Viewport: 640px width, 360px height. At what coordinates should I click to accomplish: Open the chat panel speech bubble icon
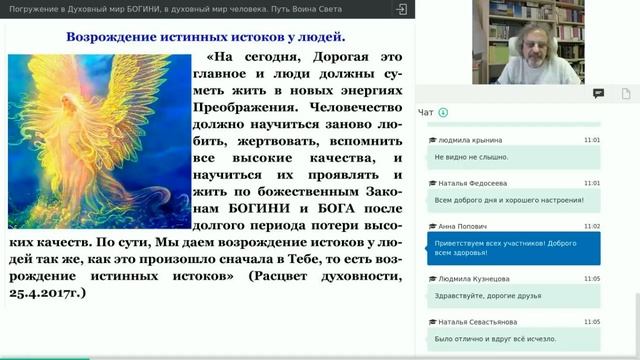pos(598,94)
